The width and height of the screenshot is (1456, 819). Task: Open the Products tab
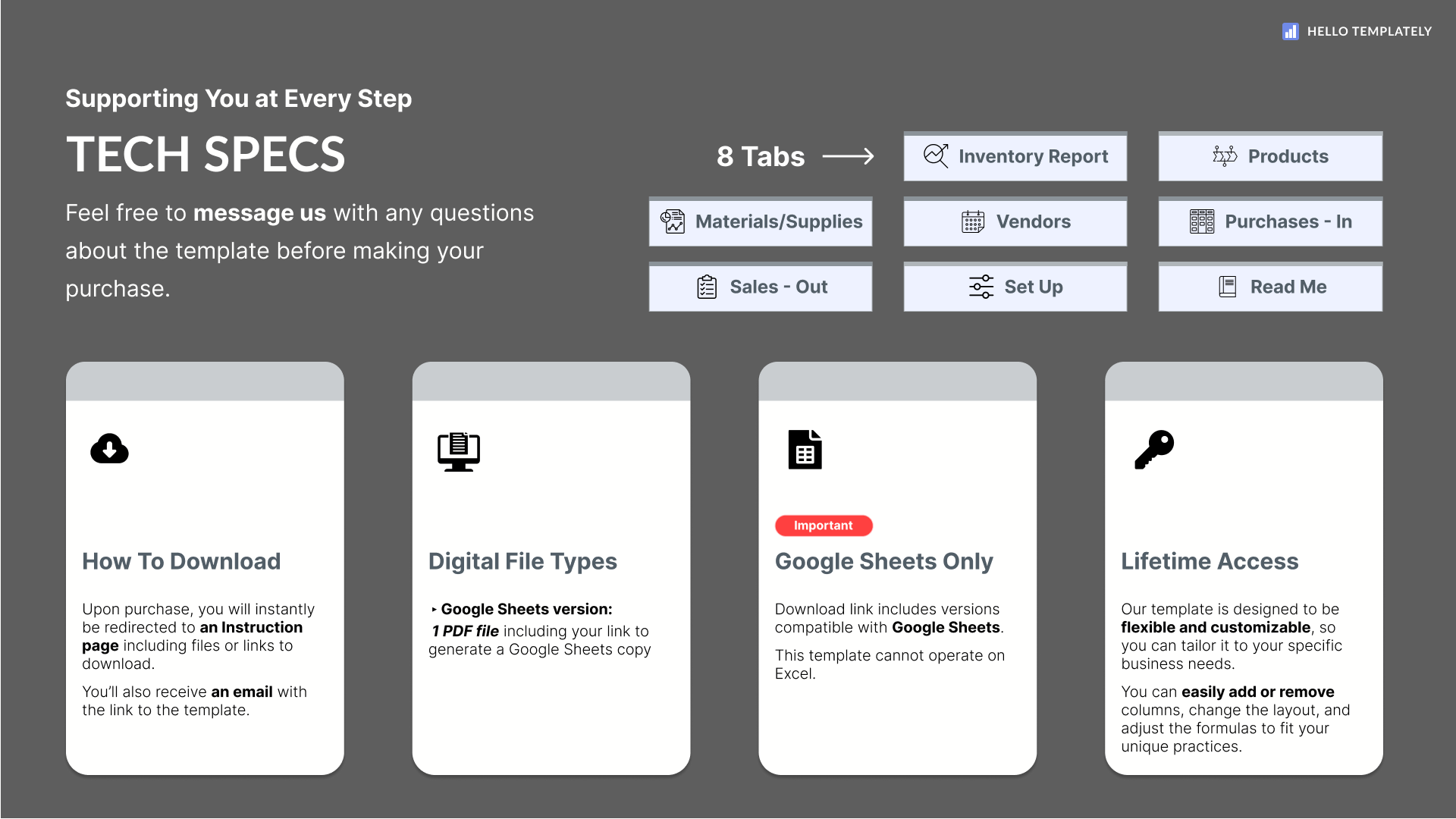point(1287,156)
